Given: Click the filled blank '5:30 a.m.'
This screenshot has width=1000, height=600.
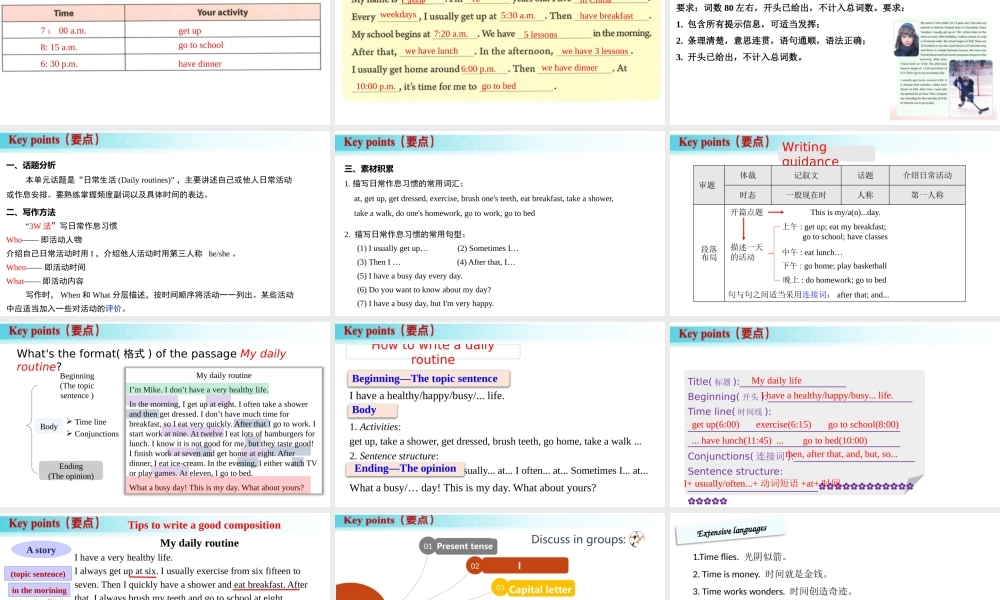Looking at the screenshot, I should pyautogui.click(x=519, y=15).
